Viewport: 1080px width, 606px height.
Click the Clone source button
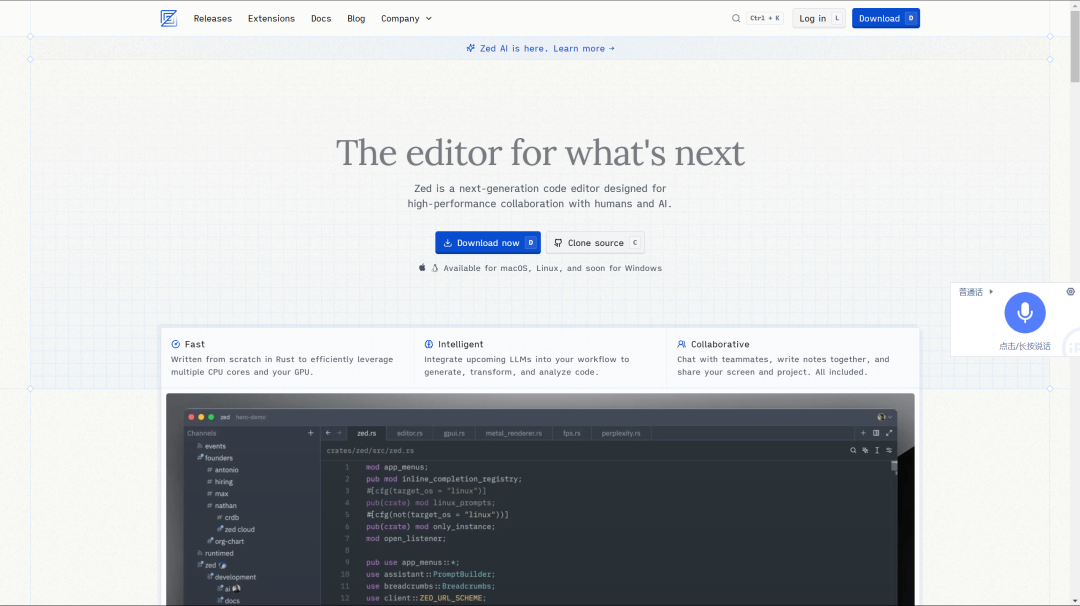click(x=595, y=242)
